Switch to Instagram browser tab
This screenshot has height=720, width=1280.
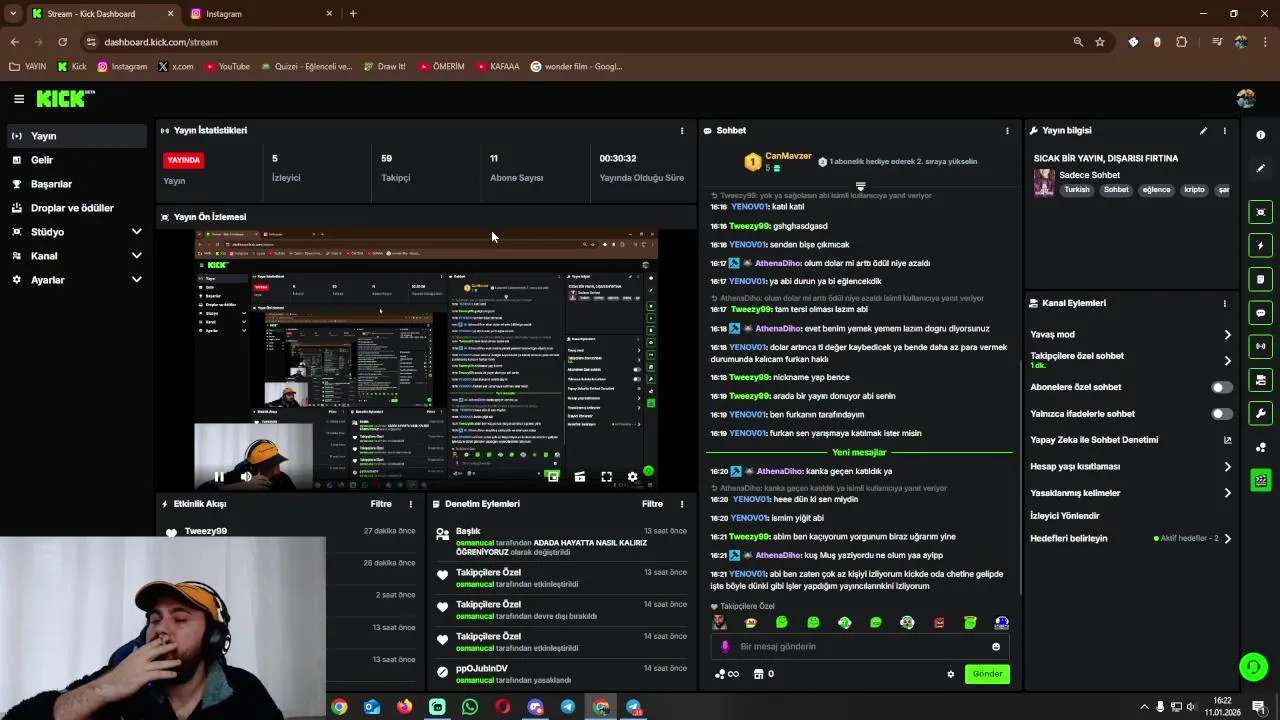[261, 14]
